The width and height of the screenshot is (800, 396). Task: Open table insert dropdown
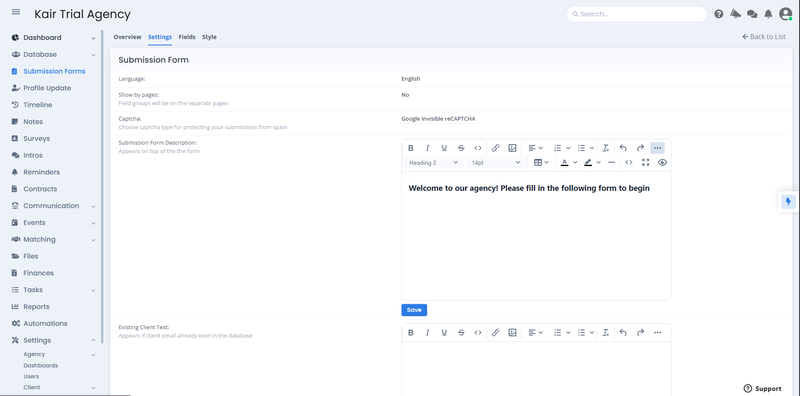click(541, 162)
